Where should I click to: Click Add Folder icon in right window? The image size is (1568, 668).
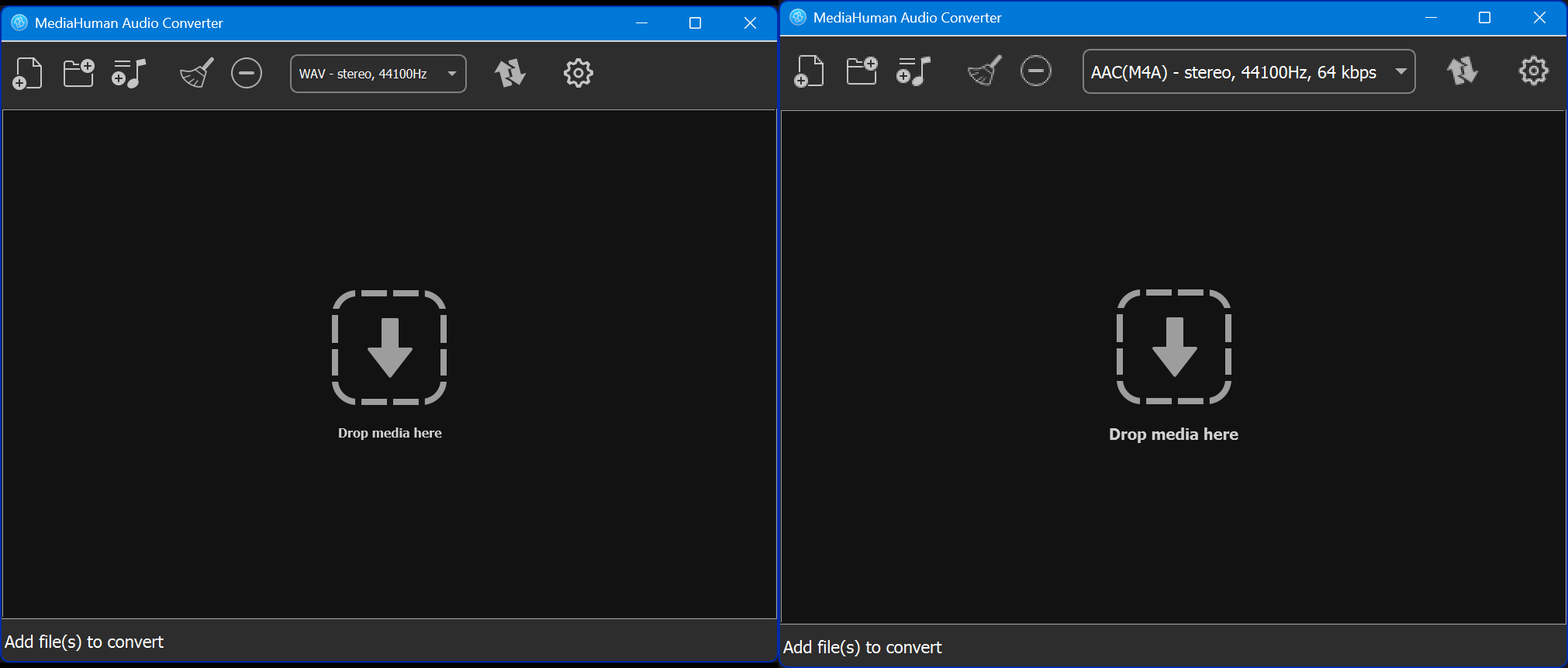pyautogui.click(x=862, y=71)
